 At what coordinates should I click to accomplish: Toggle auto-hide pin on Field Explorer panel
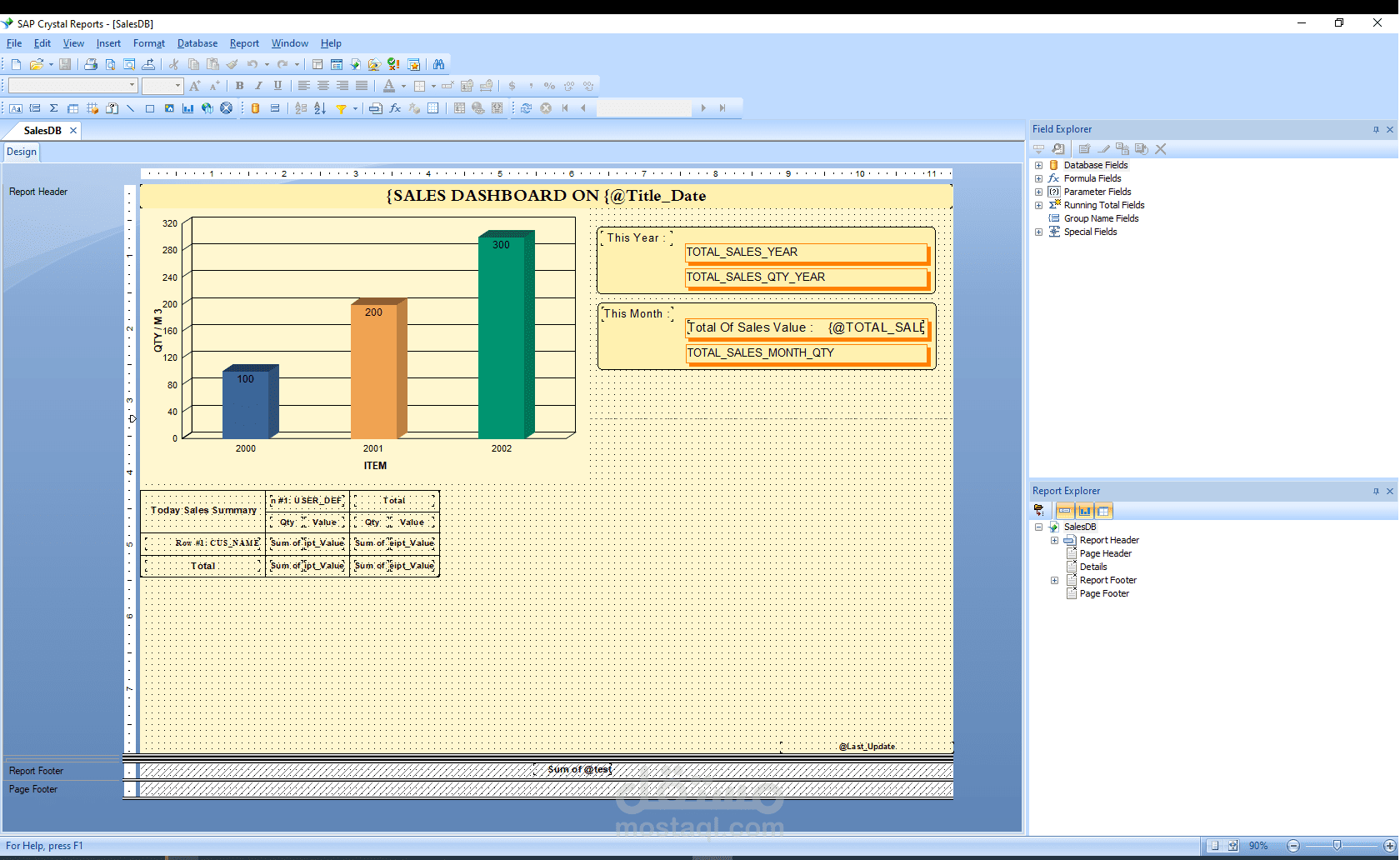1375,129
